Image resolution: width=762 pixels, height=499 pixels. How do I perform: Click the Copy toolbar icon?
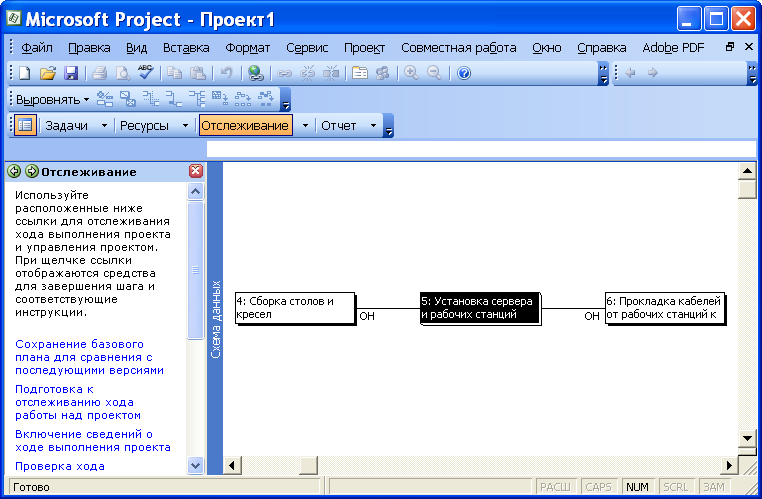[x=174, y=73]
